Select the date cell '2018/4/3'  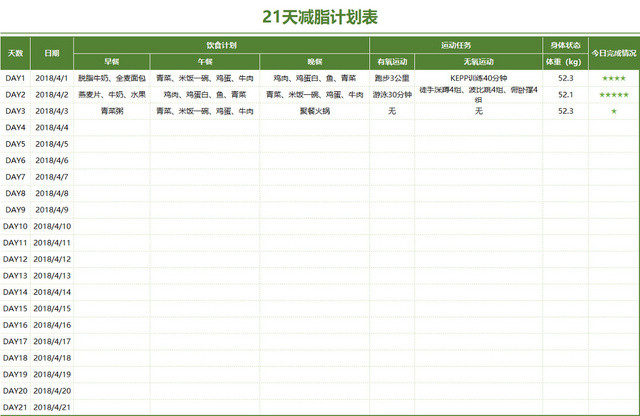(52, 111)
